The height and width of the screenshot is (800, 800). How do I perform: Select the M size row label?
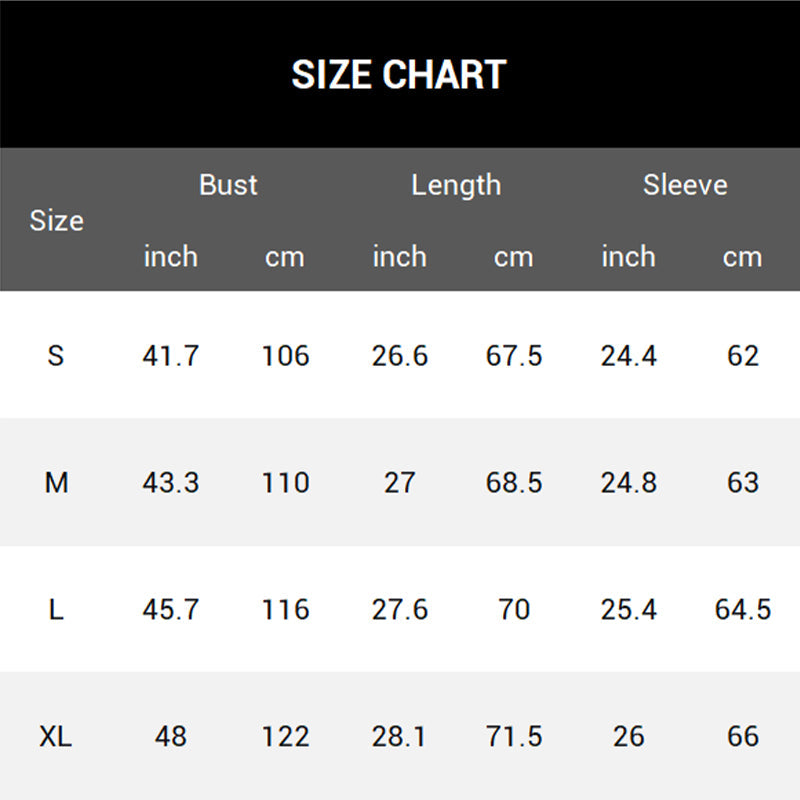point(57,482)
